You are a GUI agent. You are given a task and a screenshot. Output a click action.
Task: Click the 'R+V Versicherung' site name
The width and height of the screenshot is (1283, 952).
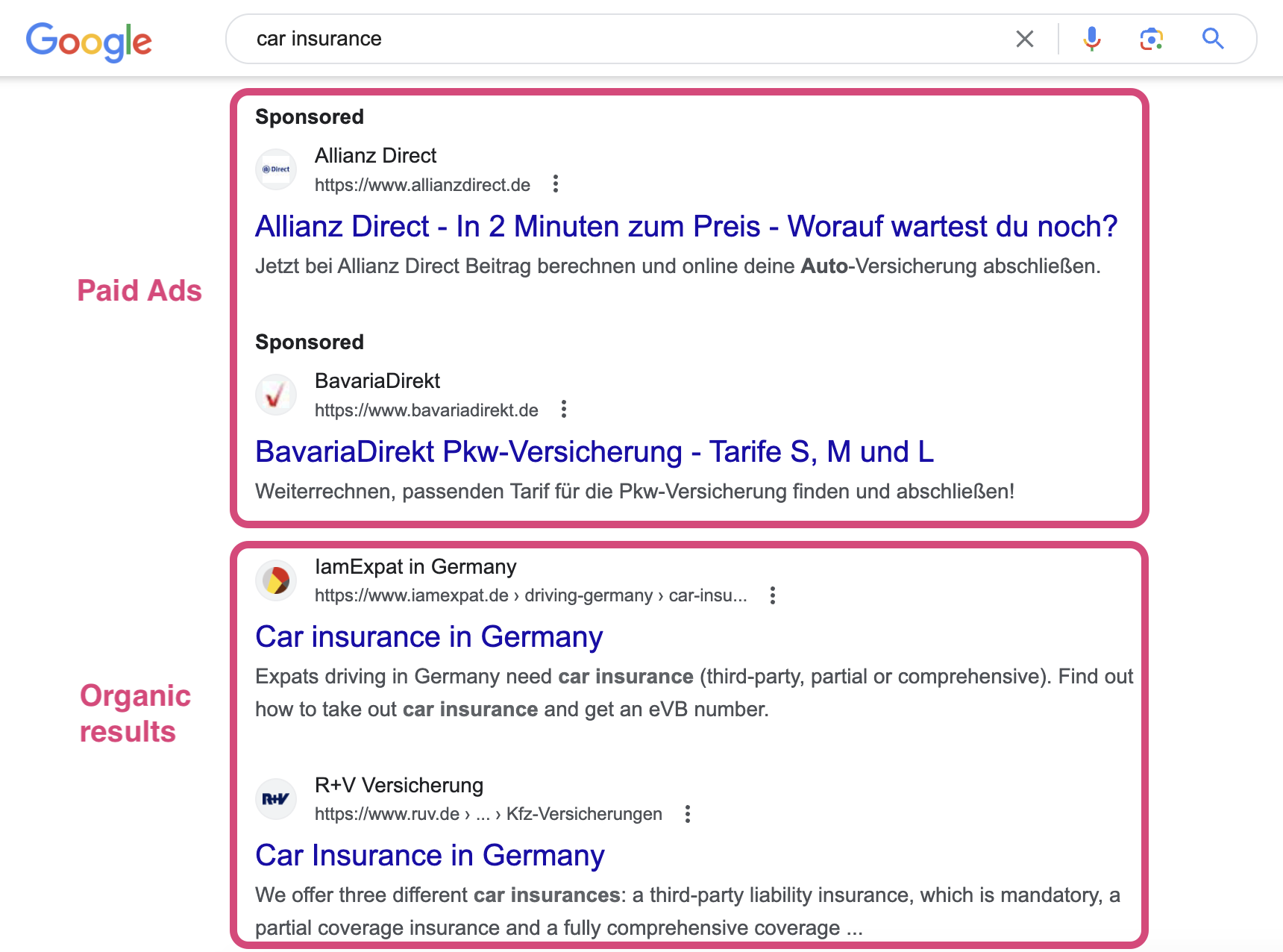pos(399,785)
